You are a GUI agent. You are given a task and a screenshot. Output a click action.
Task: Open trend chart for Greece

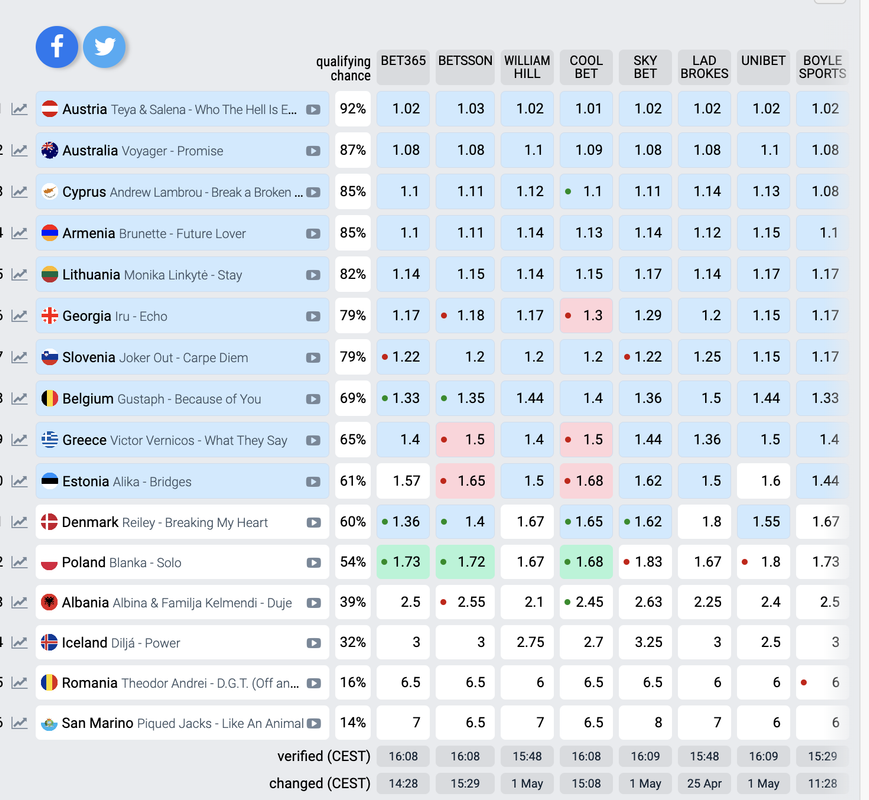coord(19,440)
